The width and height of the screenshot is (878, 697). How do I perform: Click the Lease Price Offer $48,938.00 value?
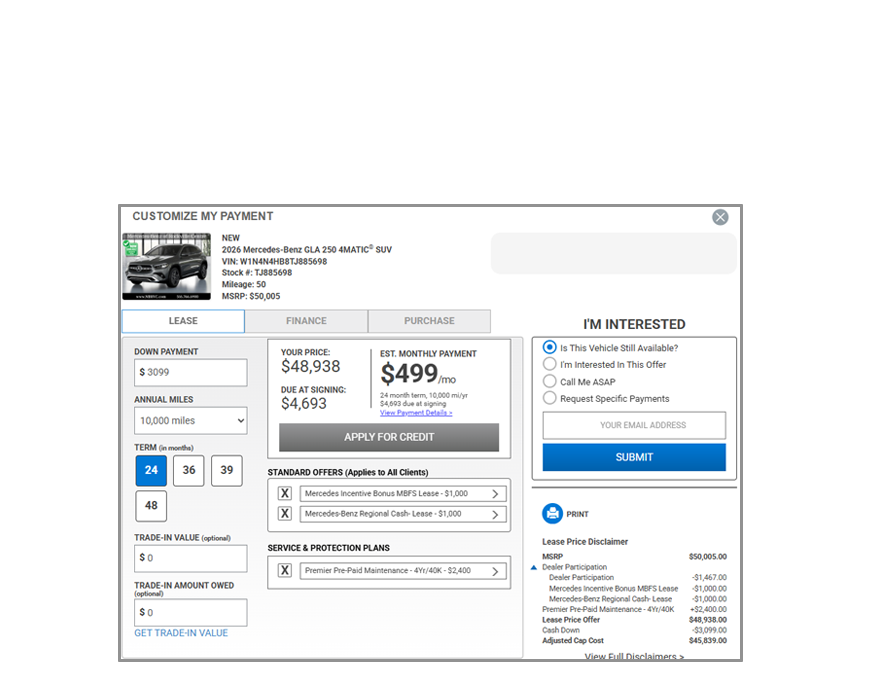click(x=708, y=620)
